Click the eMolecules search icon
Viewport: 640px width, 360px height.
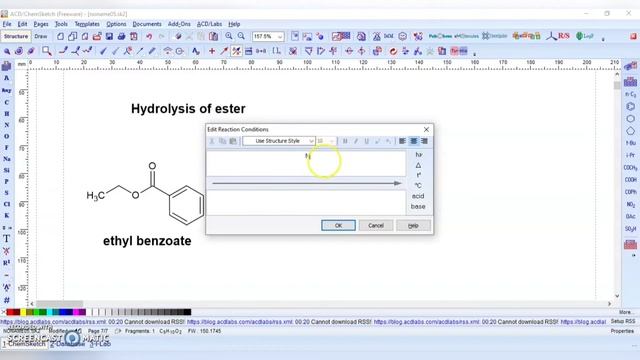[466, 36]
